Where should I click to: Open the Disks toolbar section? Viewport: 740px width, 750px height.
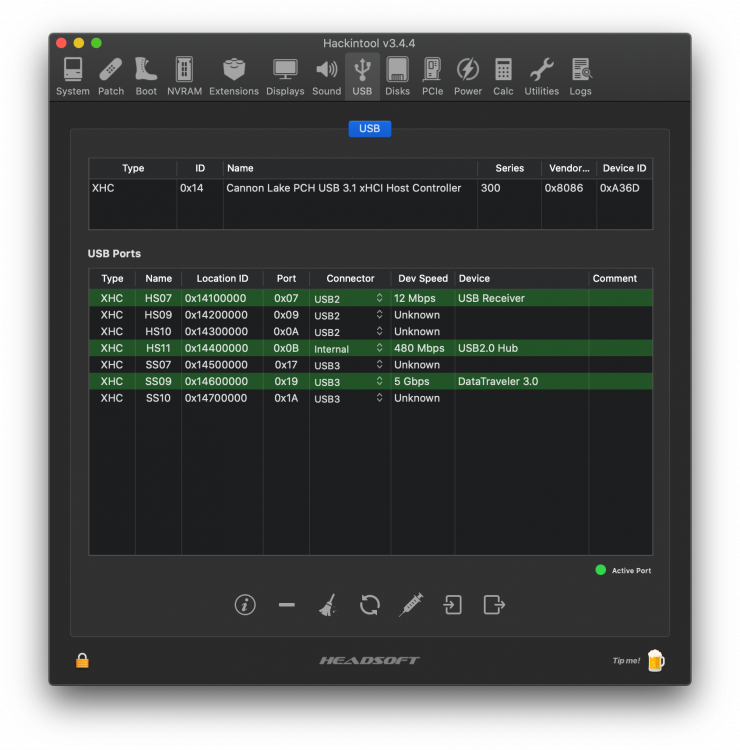coord(398,77)
